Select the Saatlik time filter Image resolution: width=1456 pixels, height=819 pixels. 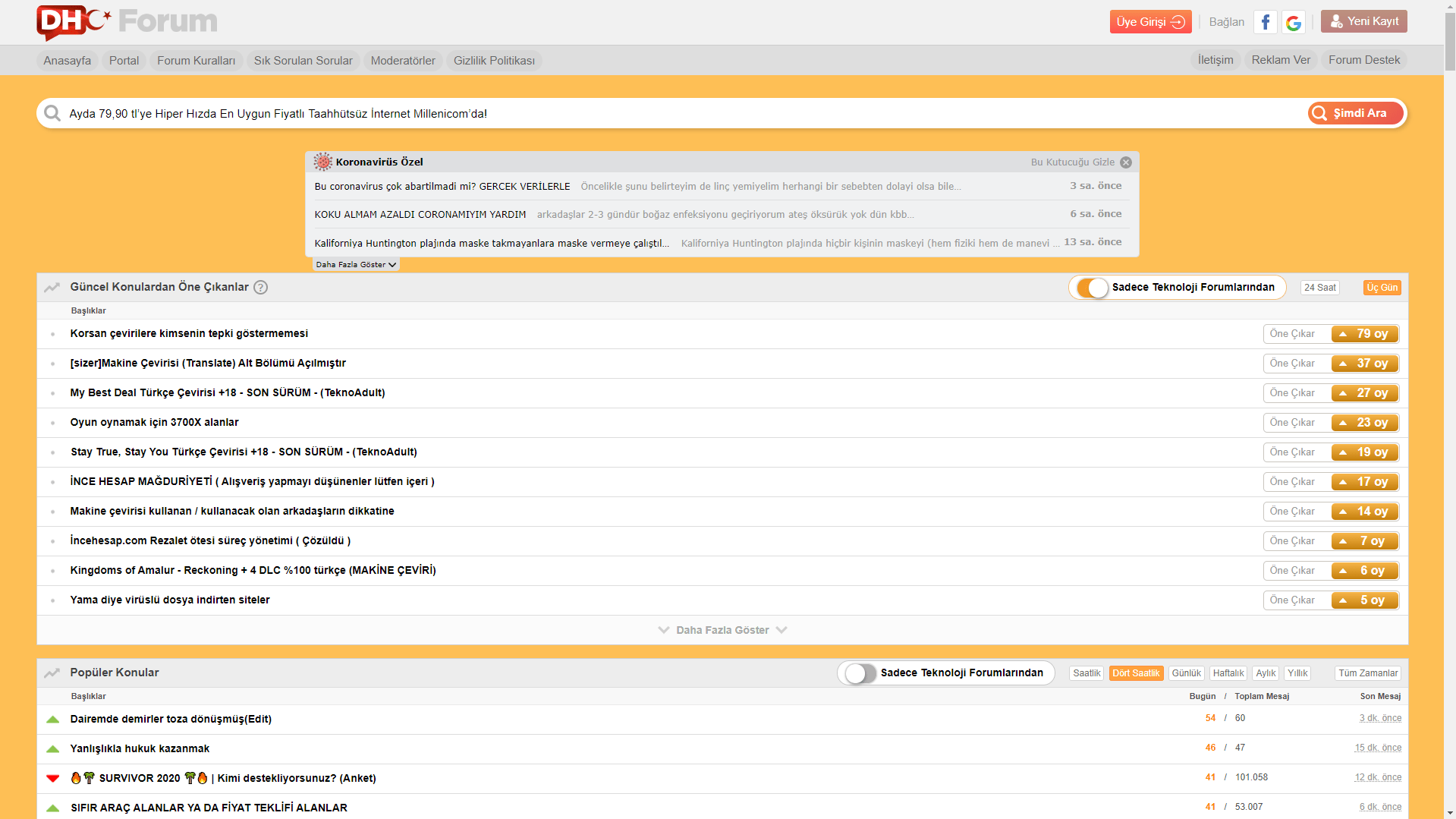point(1086,673)
